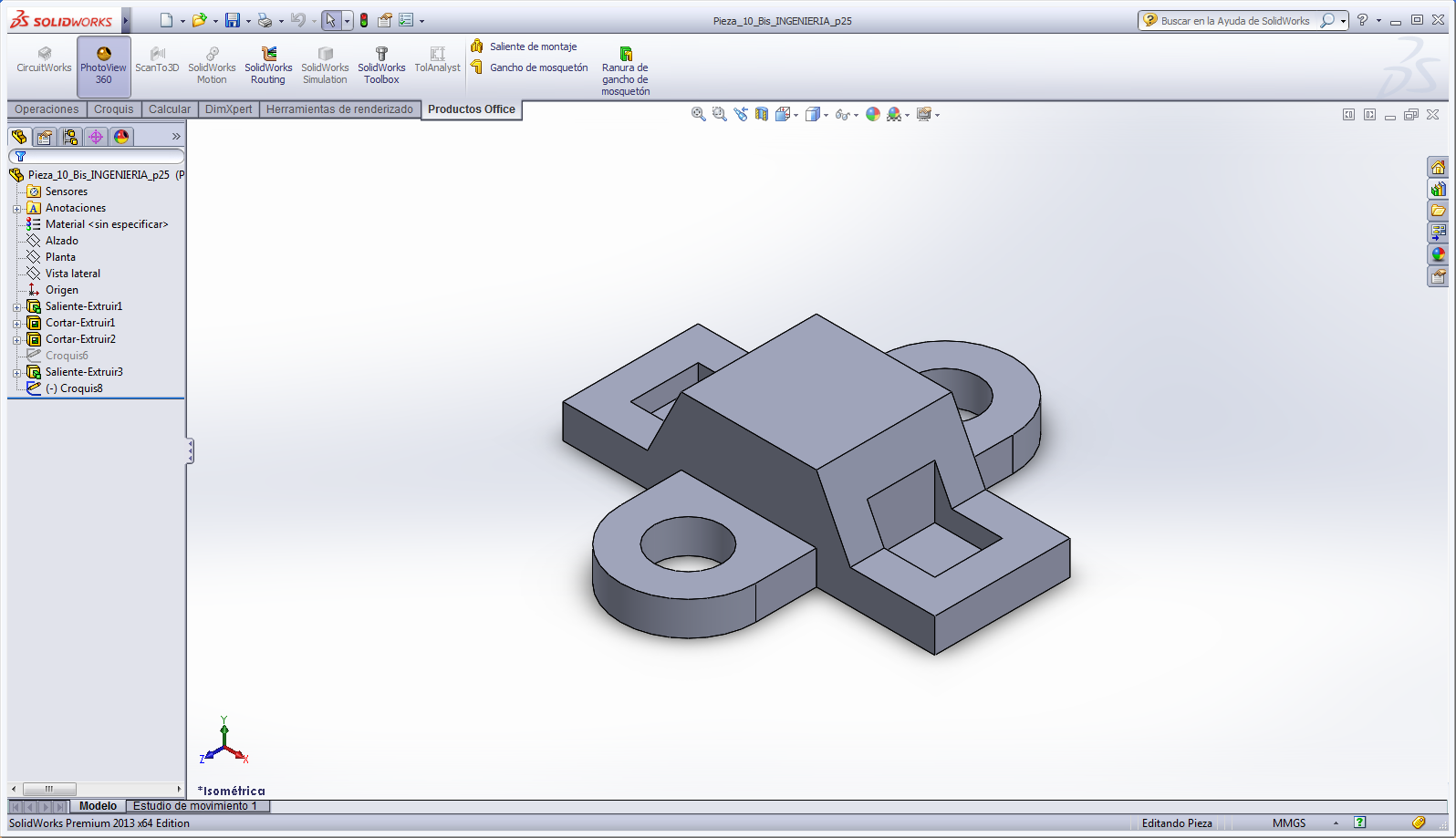
Task: Expand the Saliente-Extruir1 feature node
Action: click(16, 307)
